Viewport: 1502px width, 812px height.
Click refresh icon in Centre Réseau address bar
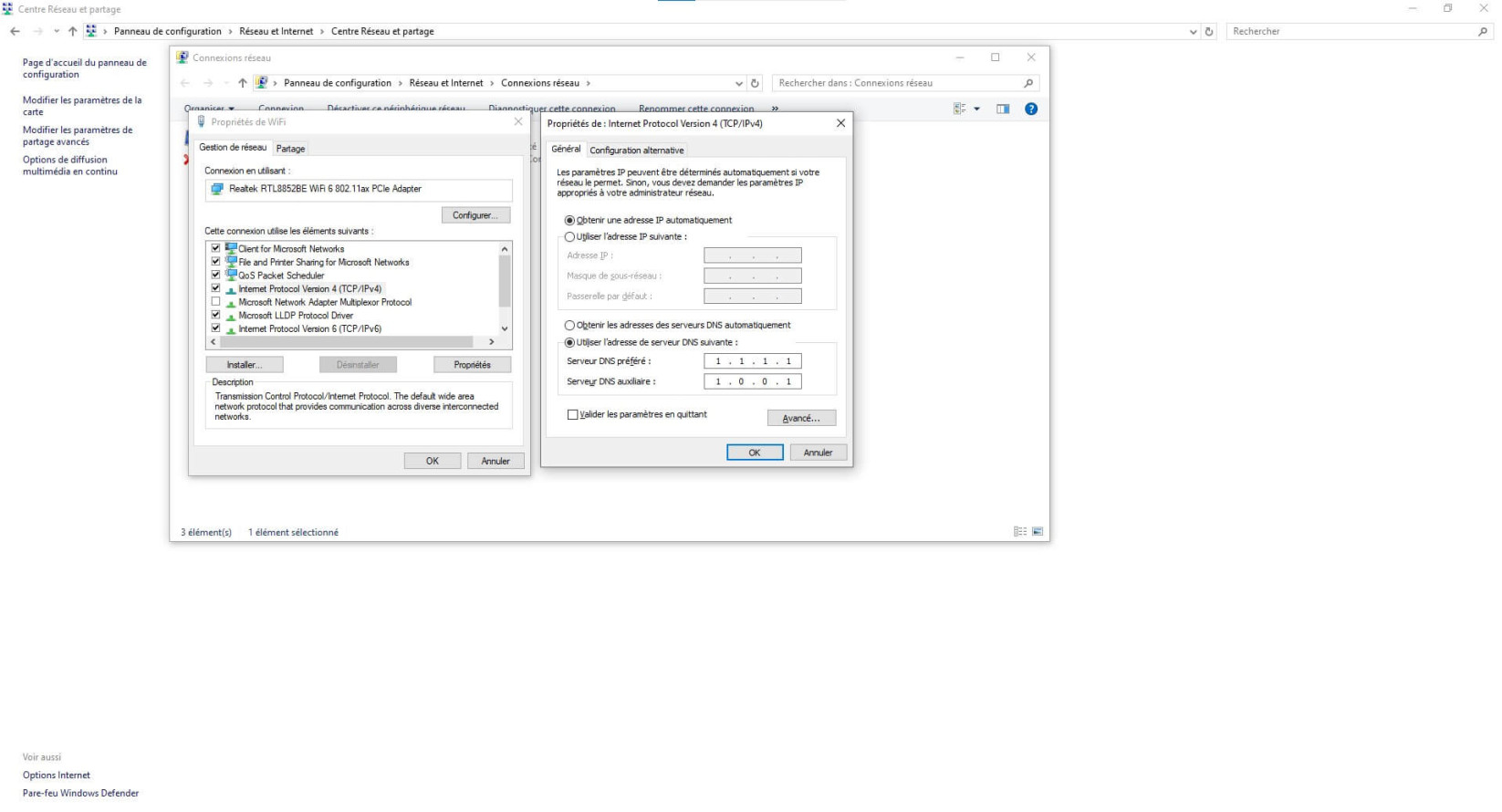[1209, 31]
